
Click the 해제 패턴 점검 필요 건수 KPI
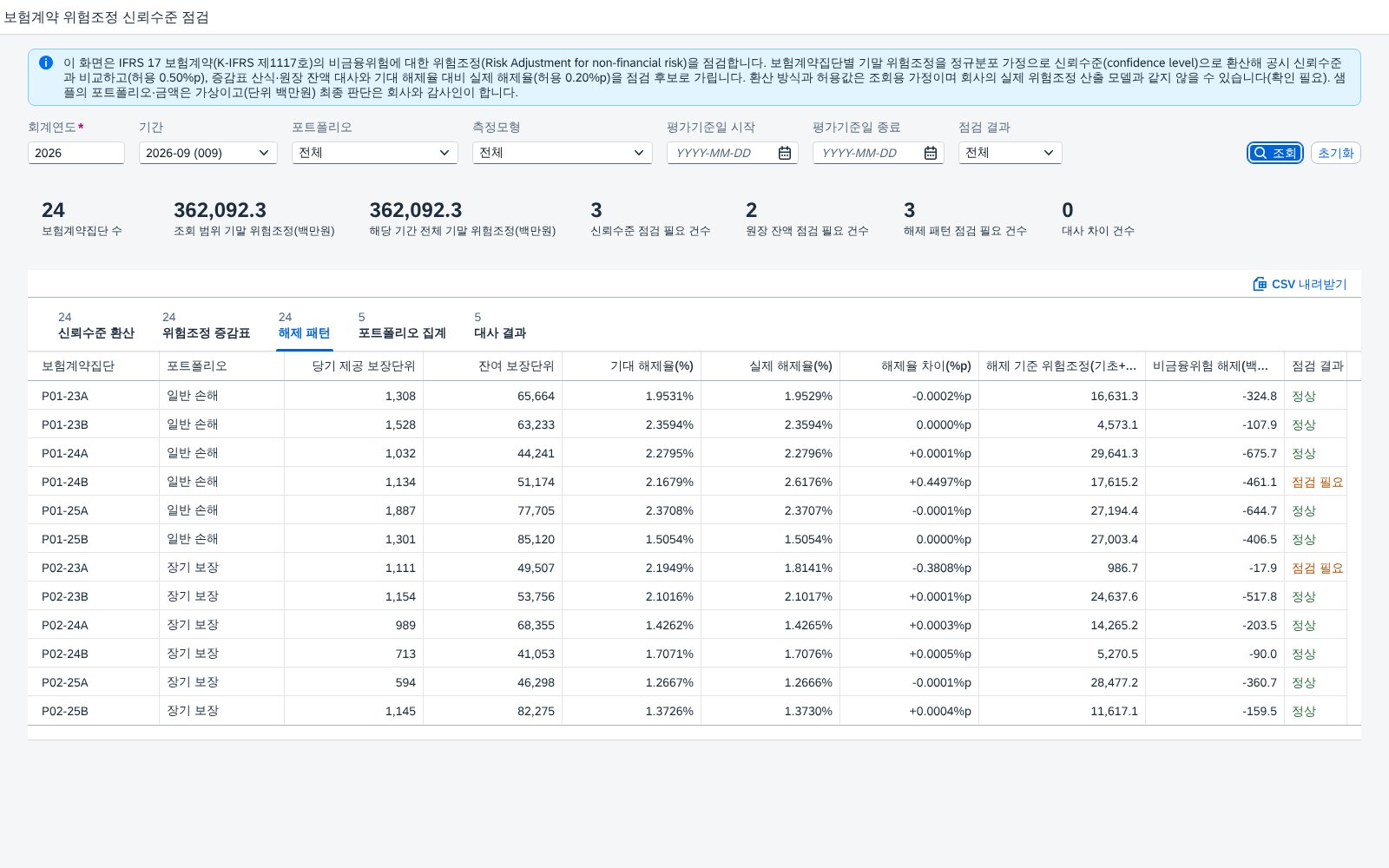coord(964,220)
